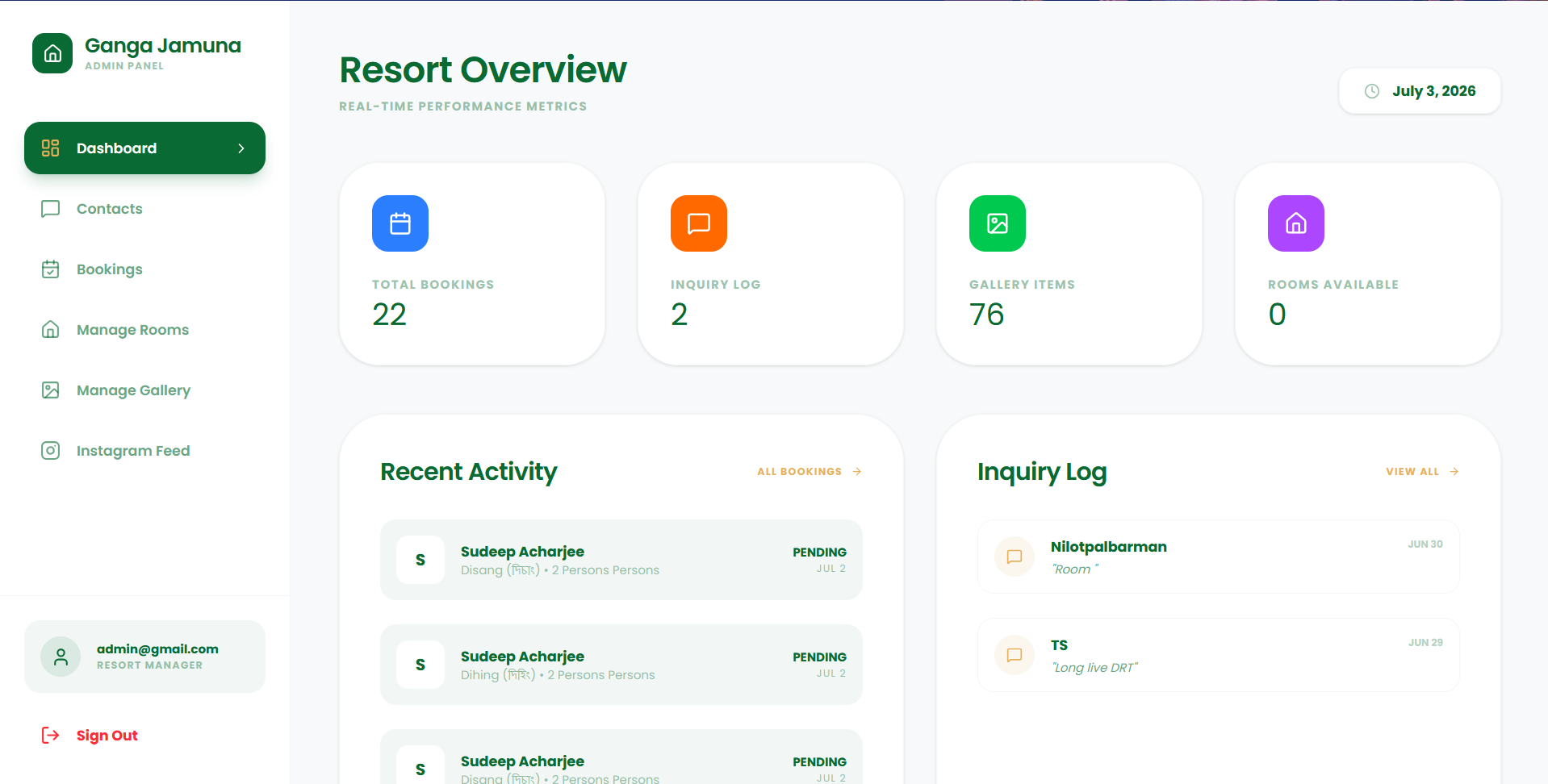
Task: Click the green Gallery Items image icon
Action: coord(998,223)
